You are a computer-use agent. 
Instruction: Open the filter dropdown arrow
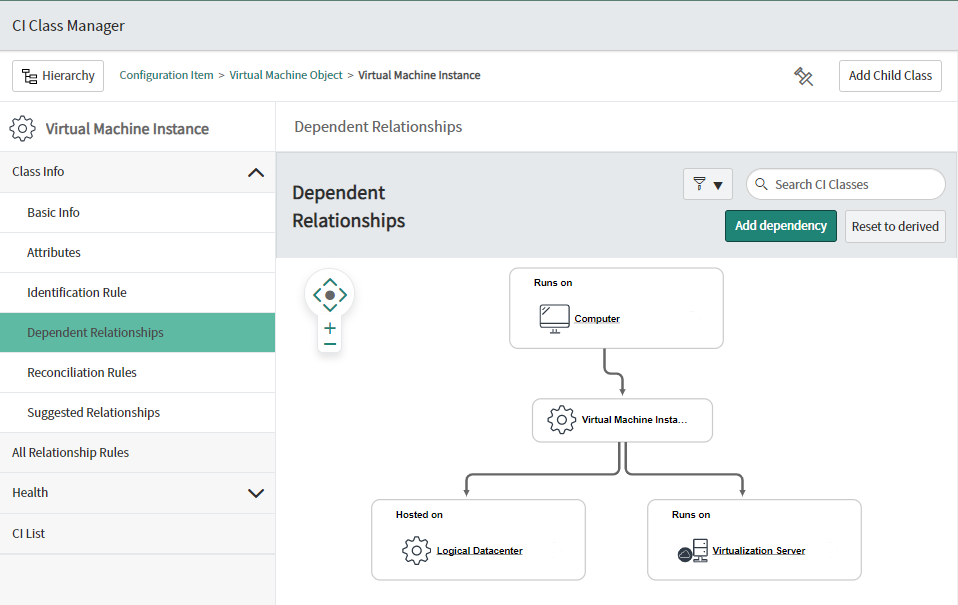(717, 184)
